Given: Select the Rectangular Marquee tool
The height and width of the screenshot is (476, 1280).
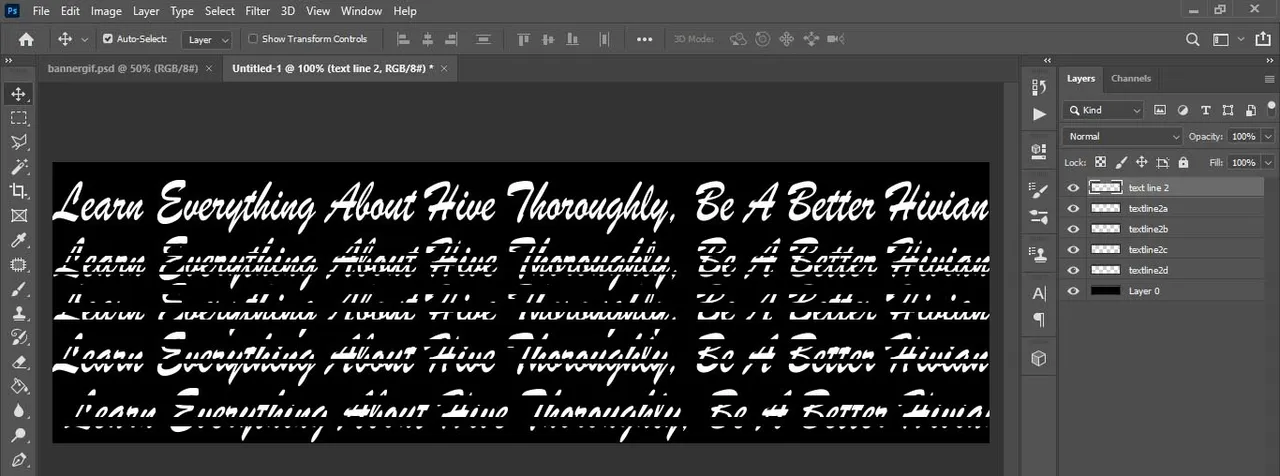Looking at the screenshot, I should 18,118.
